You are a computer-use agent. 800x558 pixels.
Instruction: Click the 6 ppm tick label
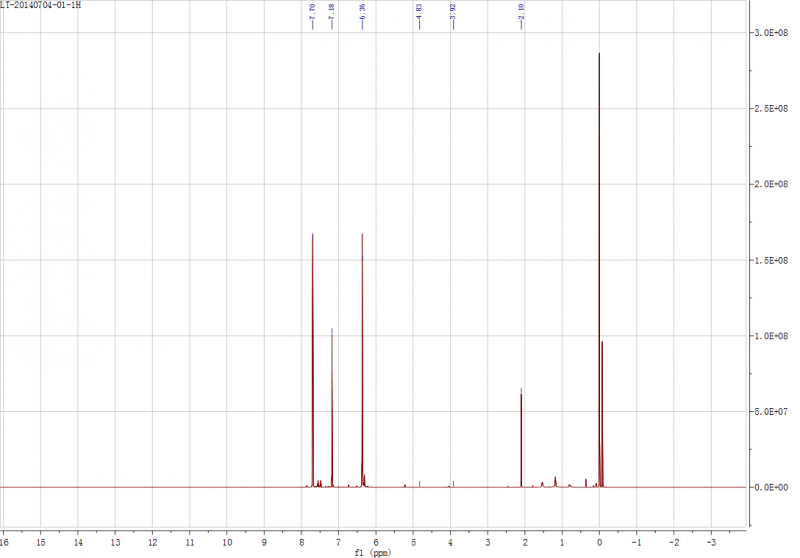[376, 543]
